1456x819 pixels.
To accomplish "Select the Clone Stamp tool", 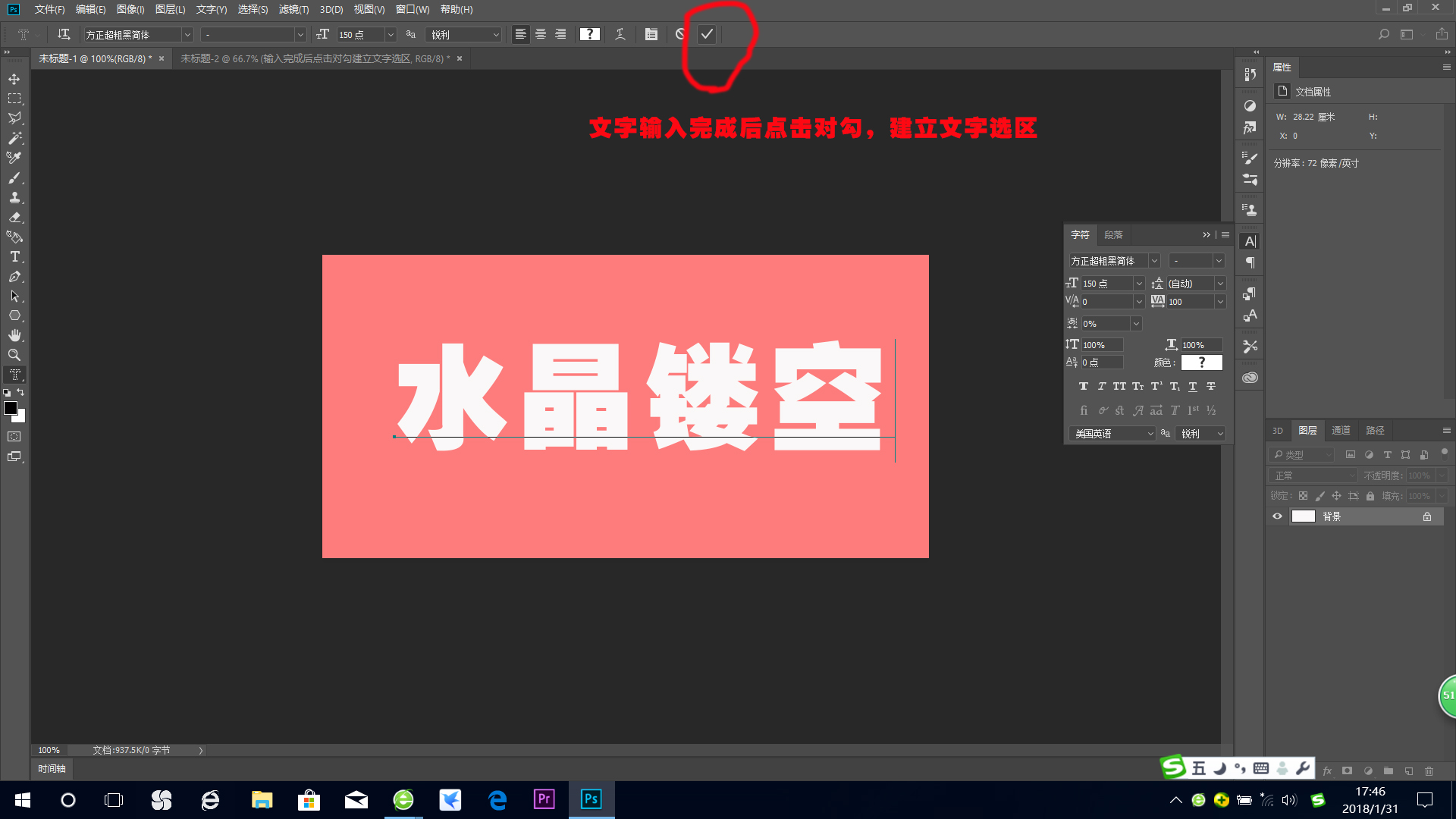I will 14,197.
